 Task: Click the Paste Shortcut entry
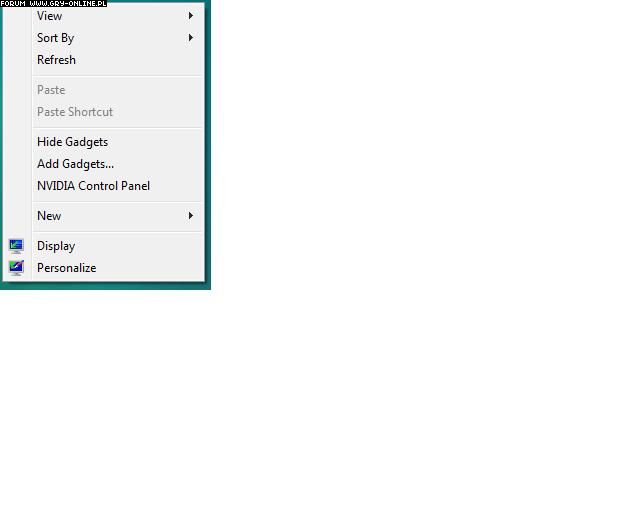click(75, 112)
